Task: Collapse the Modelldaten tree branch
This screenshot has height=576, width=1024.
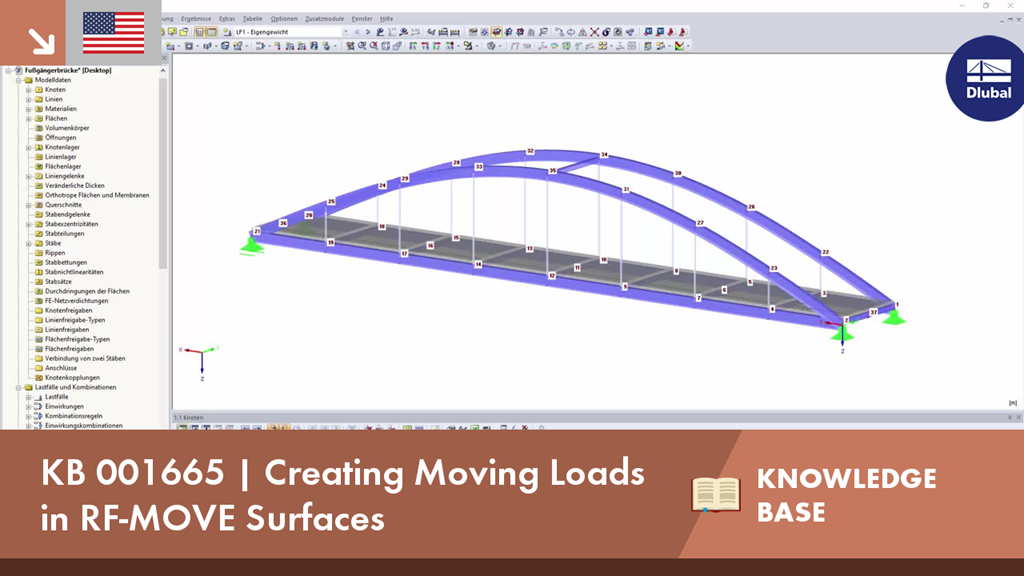Action: [19, 80]
